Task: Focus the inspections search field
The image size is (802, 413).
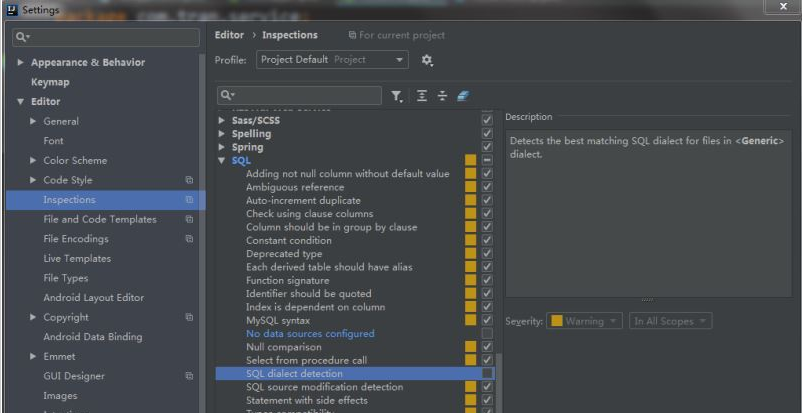Action: (300, 96)
